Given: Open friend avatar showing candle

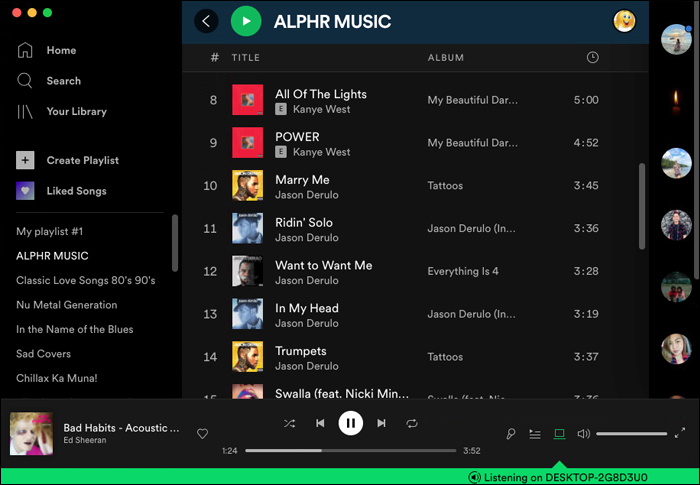Looking at the screenshot, I should (676, 101).
